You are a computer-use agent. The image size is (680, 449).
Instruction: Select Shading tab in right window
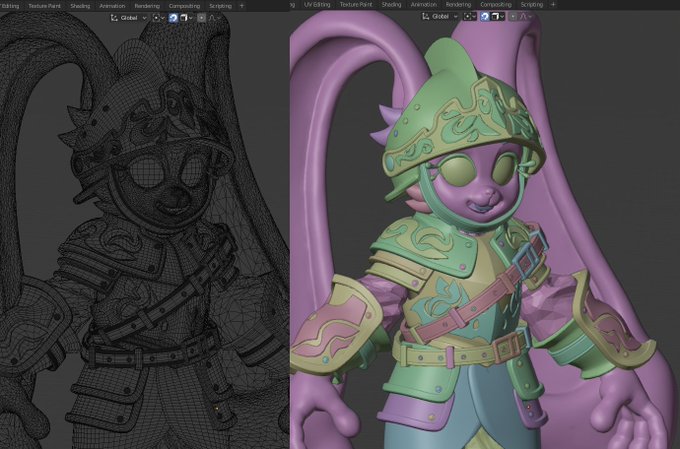pyautogui.click(x=392, y=4)
